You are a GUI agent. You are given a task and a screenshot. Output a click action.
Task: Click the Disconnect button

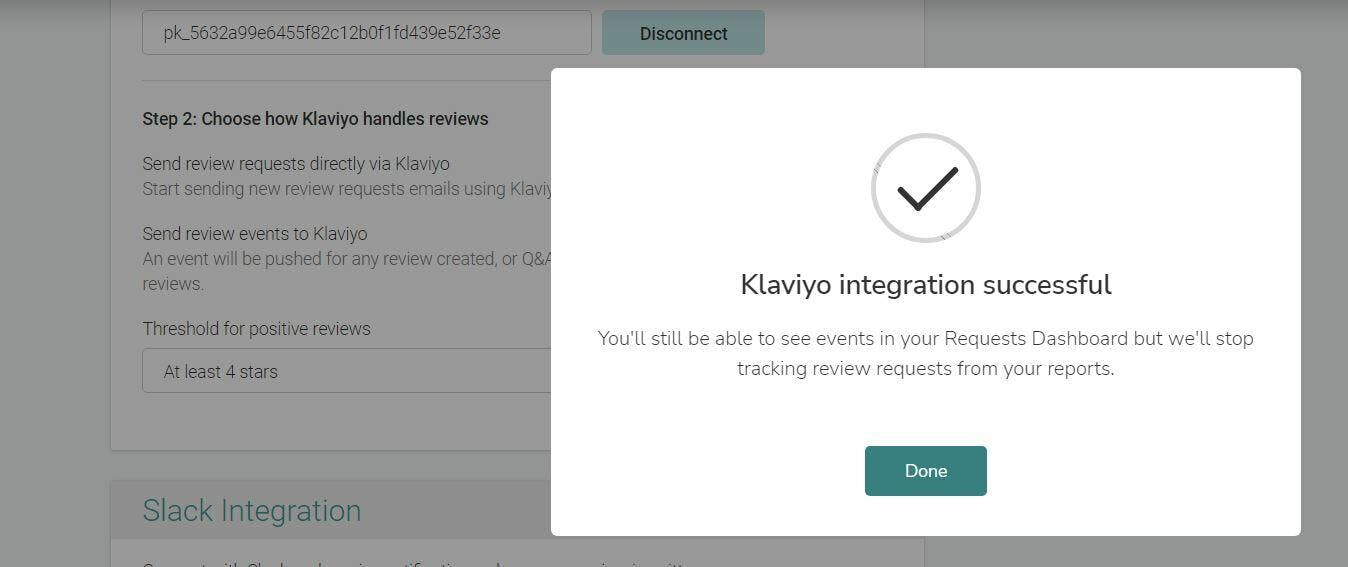pos(683,33)
